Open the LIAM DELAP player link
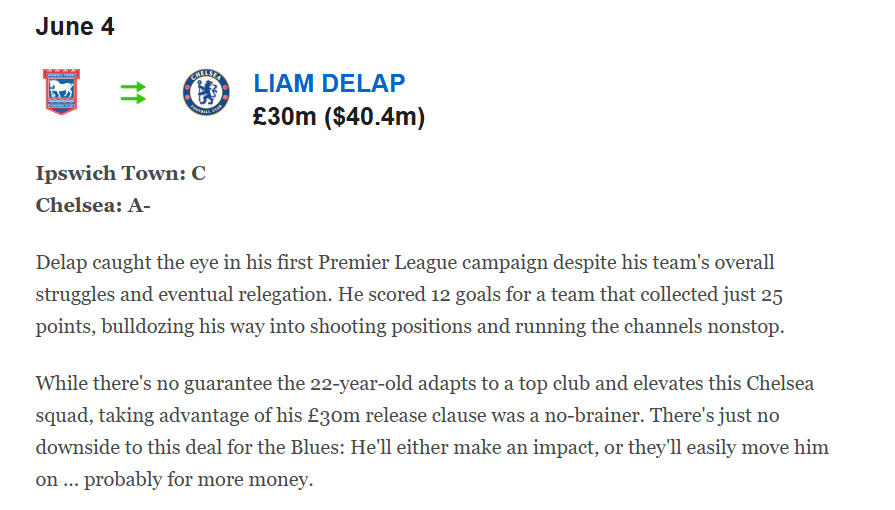This screenshot has width=895, height=510. pos(329,83)
